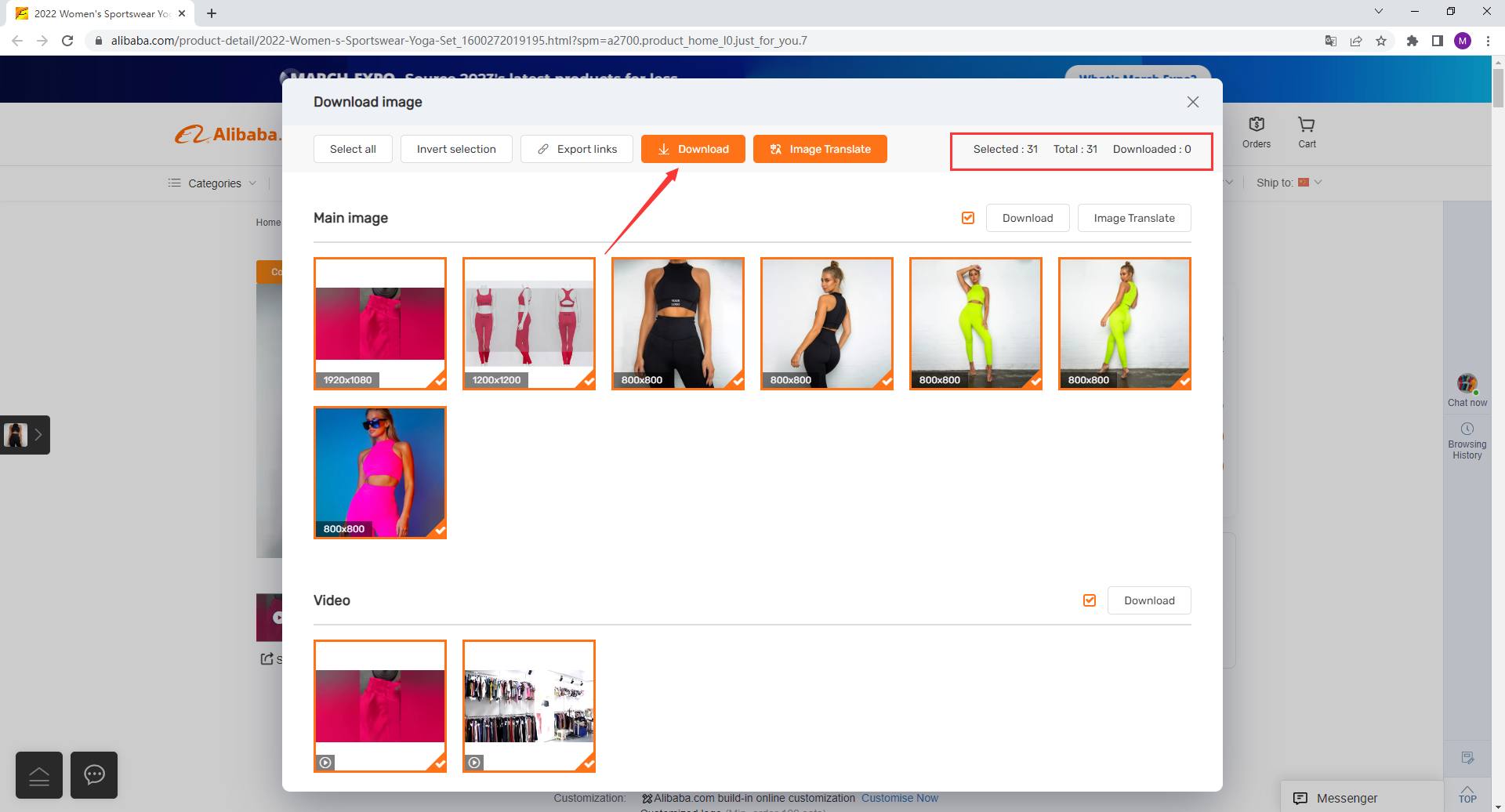
Task: Open Browsing History in right sidebar
Action: 1467,440
